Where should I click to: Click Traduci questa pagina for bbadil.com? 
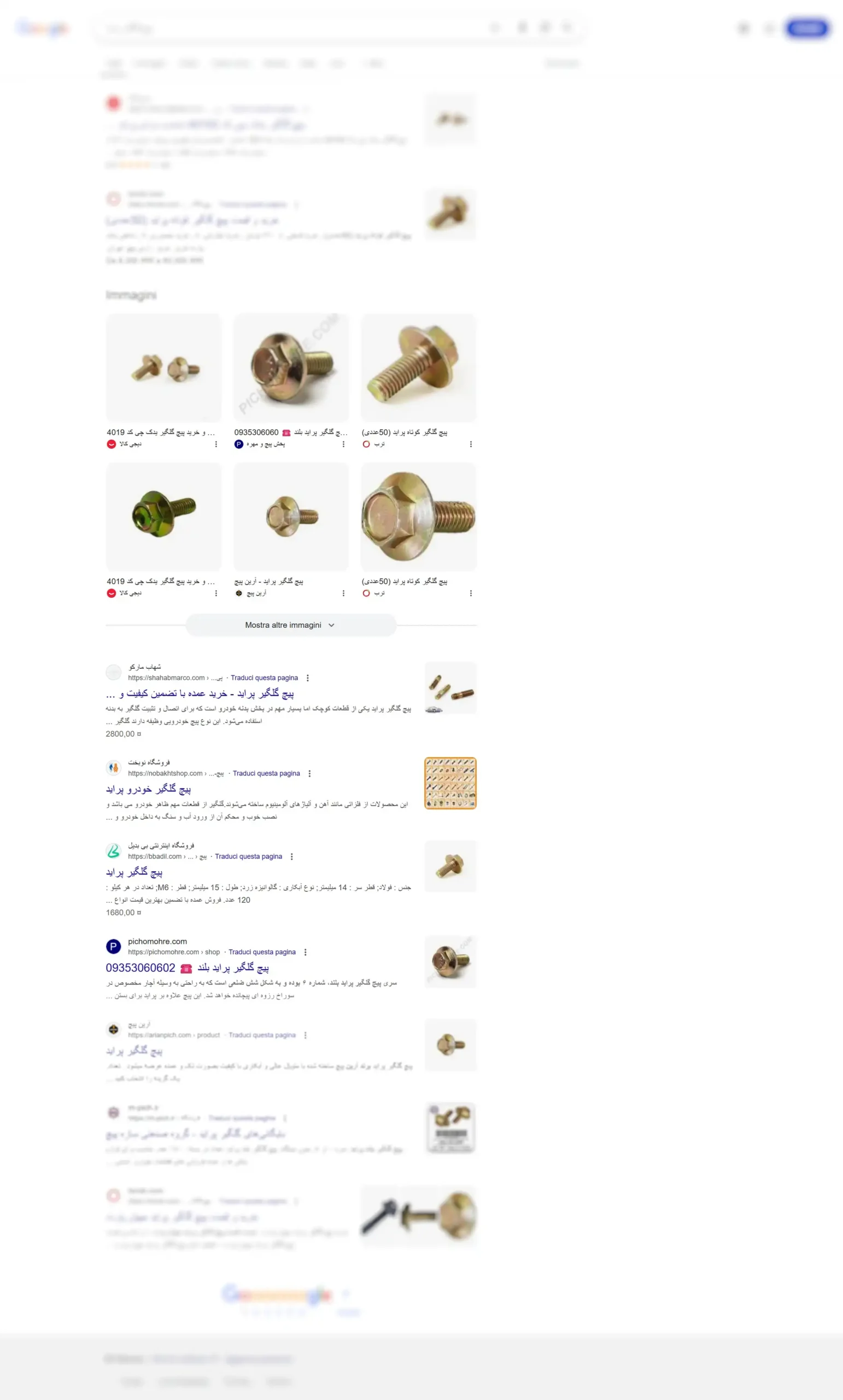pos(248,856)
